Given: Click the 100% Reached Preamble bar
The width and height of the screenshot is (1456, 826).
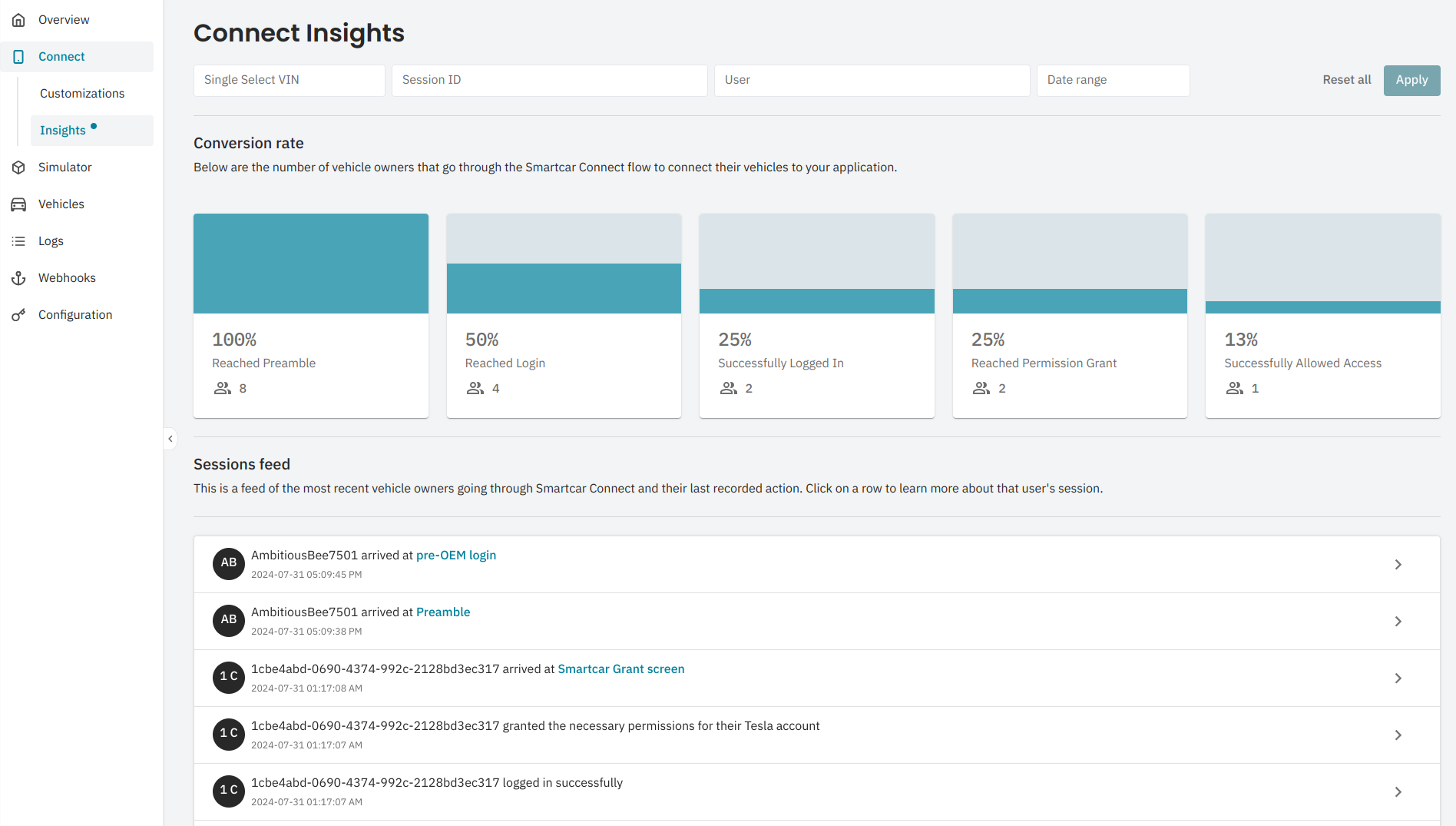Looking at the screenshot, I should coord(311,264).
